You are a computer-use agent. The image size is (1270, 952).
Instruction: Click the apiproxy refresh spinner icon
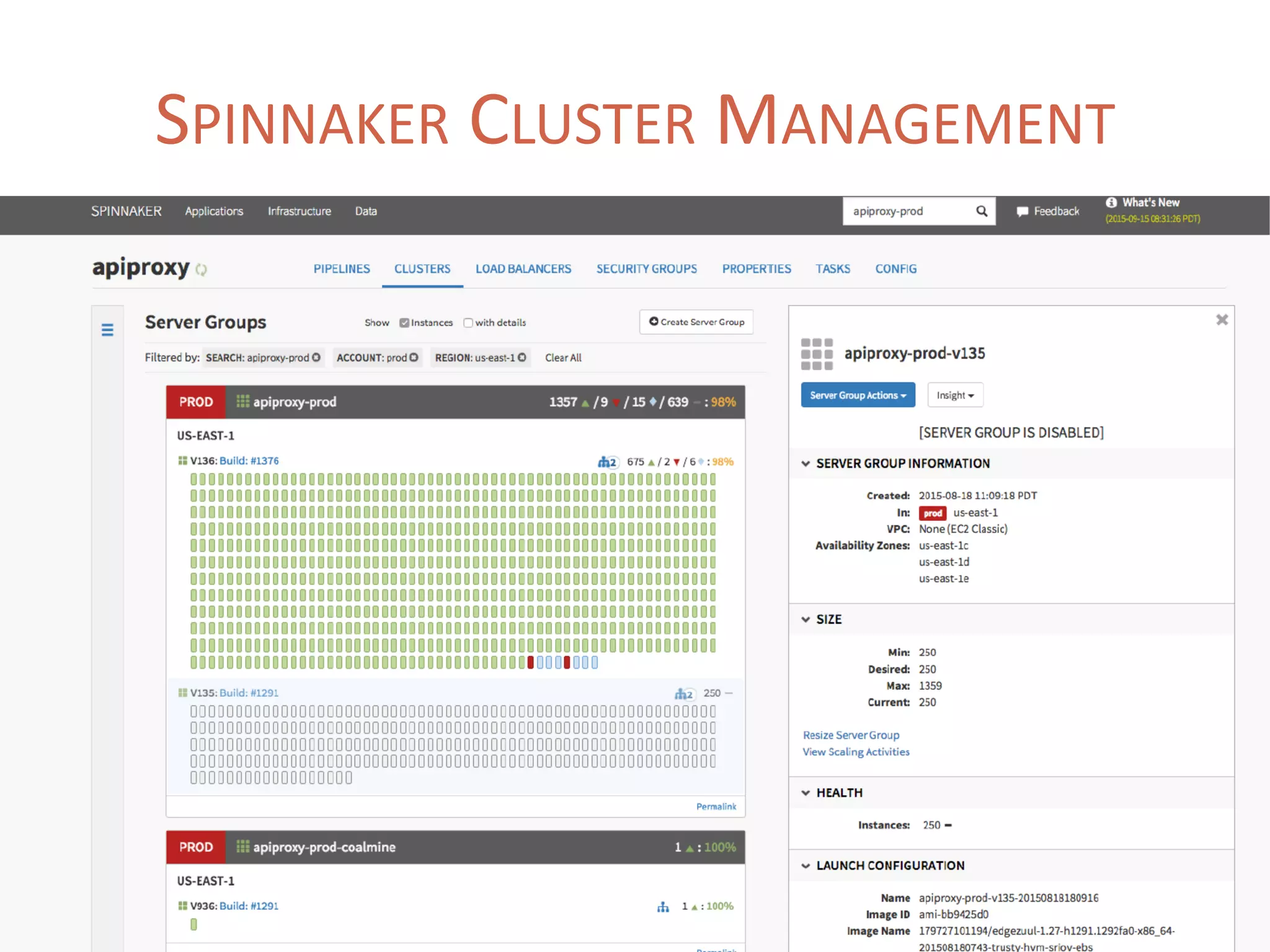coord(201,270)
